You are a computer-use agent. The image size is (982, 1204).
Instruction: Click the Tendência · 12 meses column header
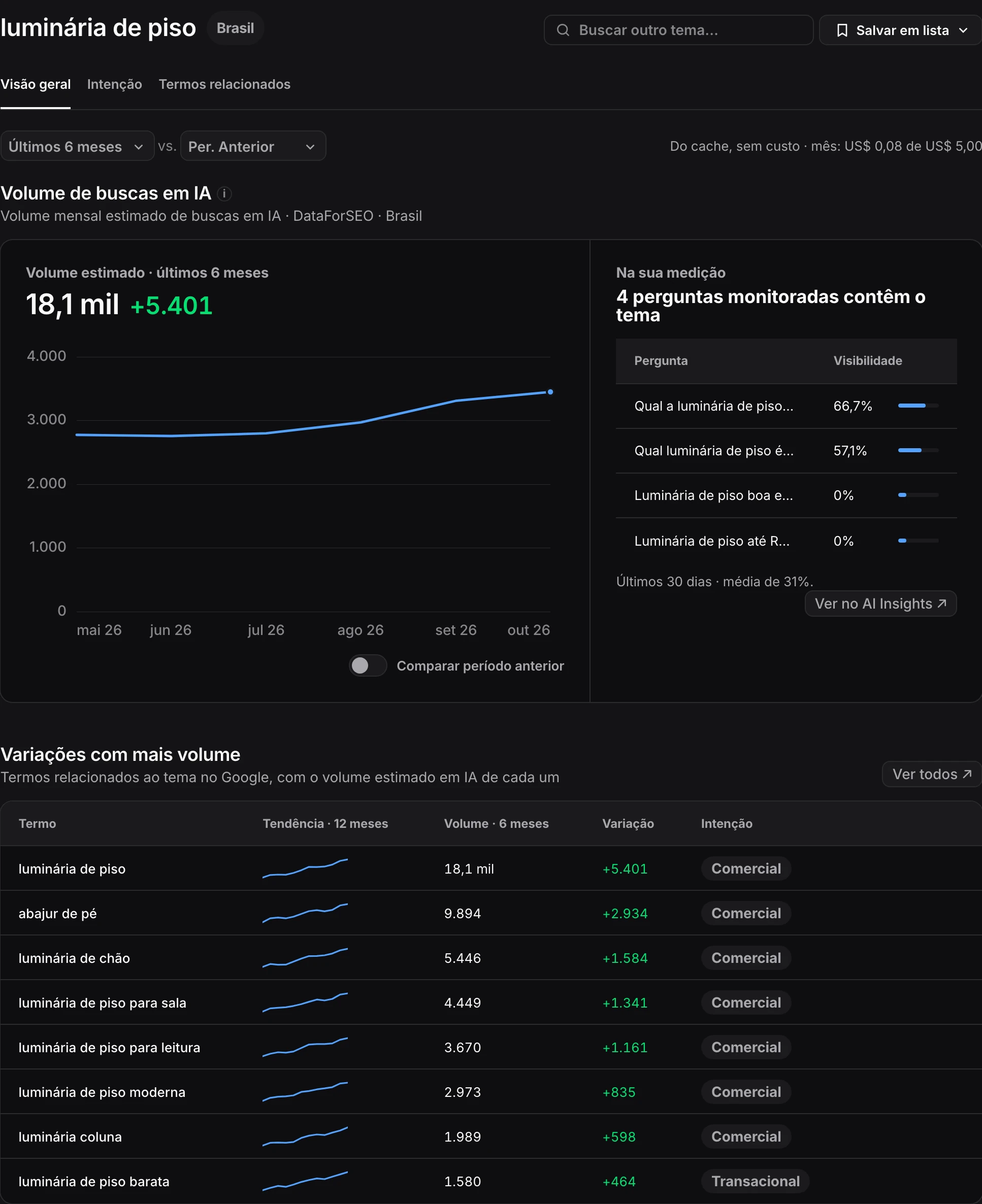click(325, 823)
